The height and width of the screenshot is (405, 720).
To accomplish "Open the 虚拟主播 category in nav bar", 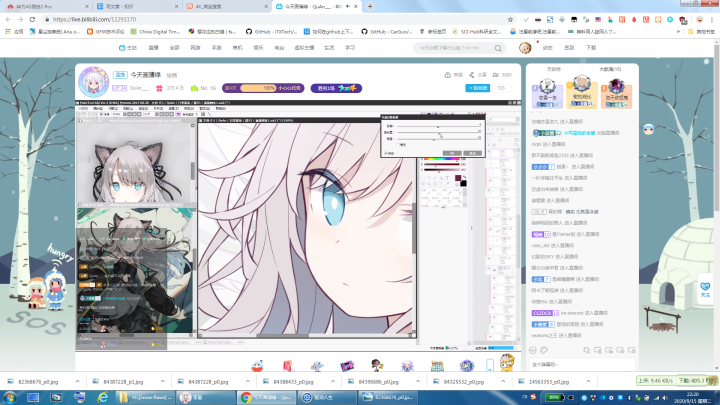I will (x=304, y=48).
